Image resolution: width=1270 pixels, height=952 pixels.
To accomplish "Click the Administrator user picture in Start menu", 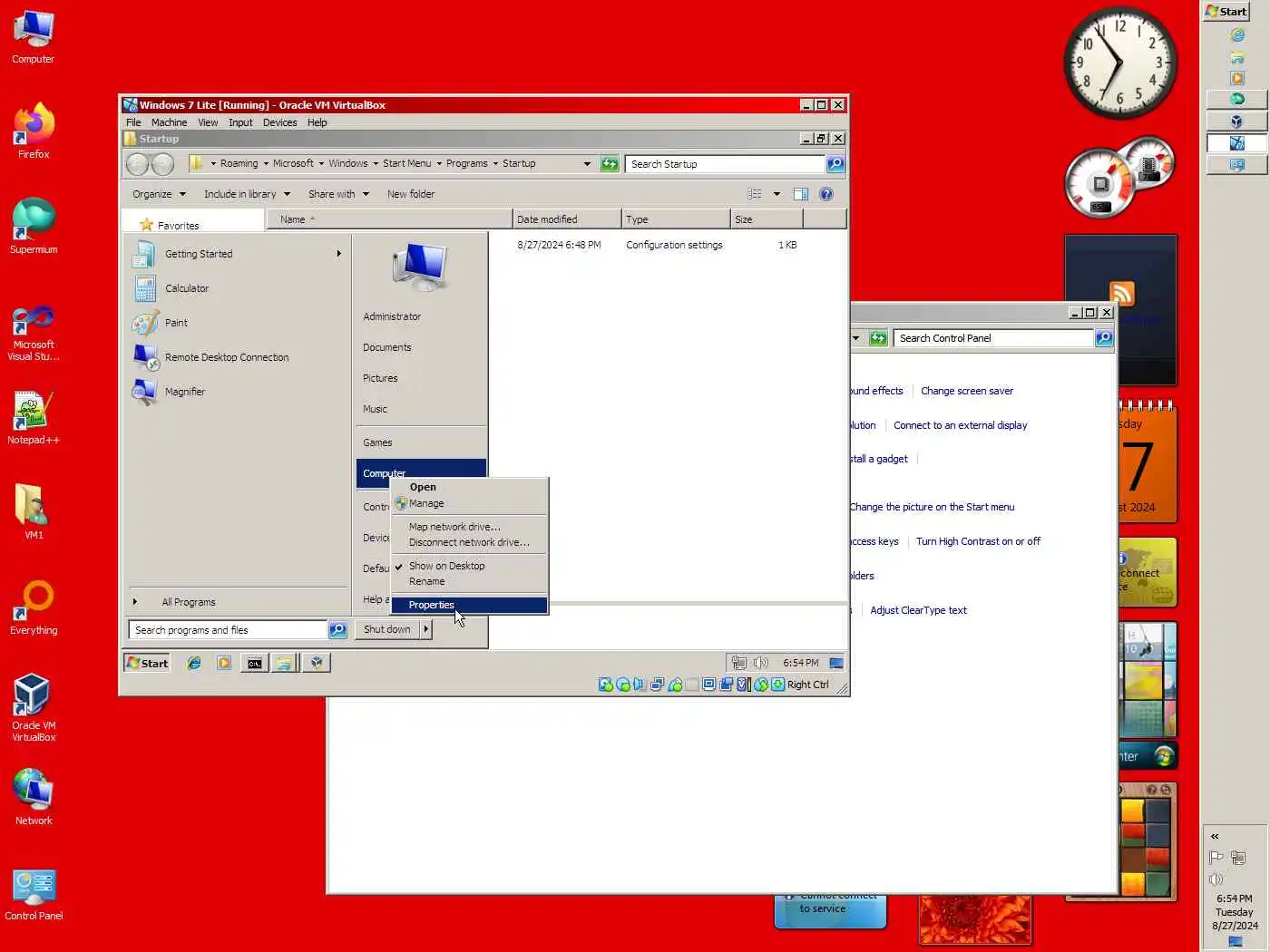I will (x=421, y=266).
